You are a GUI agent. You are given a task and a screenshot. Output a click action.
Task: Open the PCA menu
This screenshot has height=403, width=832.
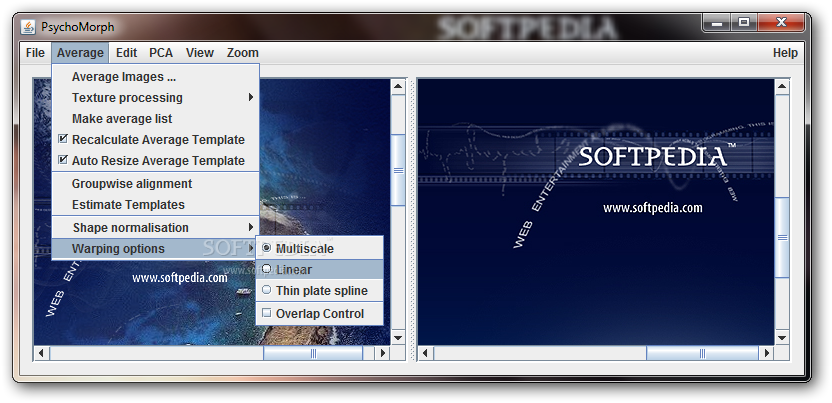click(161, 53)
